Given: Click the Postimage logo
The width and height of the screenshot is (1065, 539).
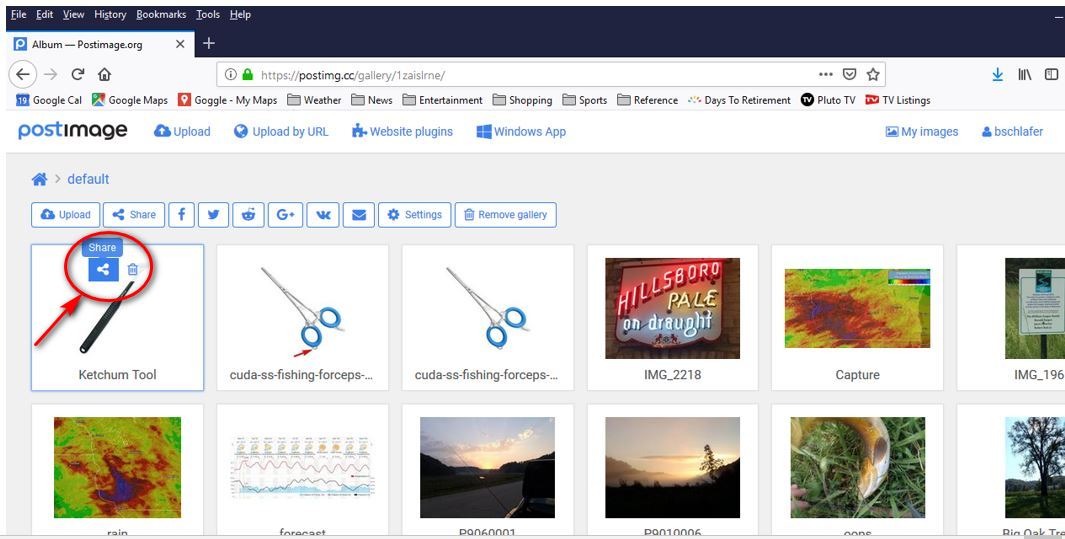Looking at the screenshot, I should (73, 130).
